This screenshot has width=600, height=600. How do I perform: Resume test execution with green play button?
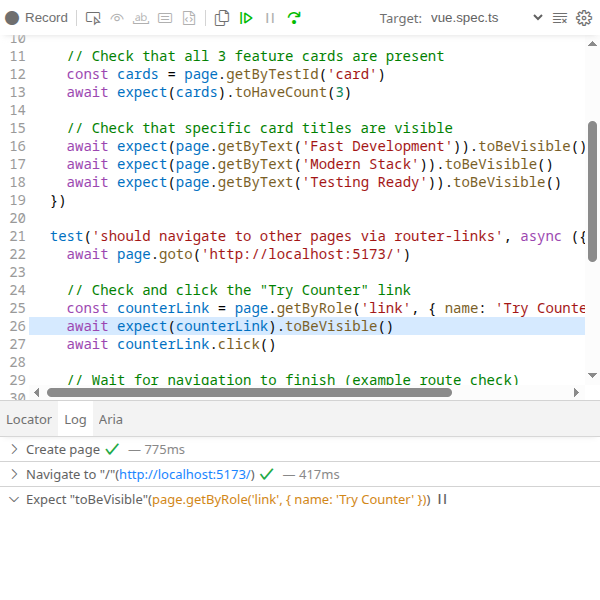point(246,18)
